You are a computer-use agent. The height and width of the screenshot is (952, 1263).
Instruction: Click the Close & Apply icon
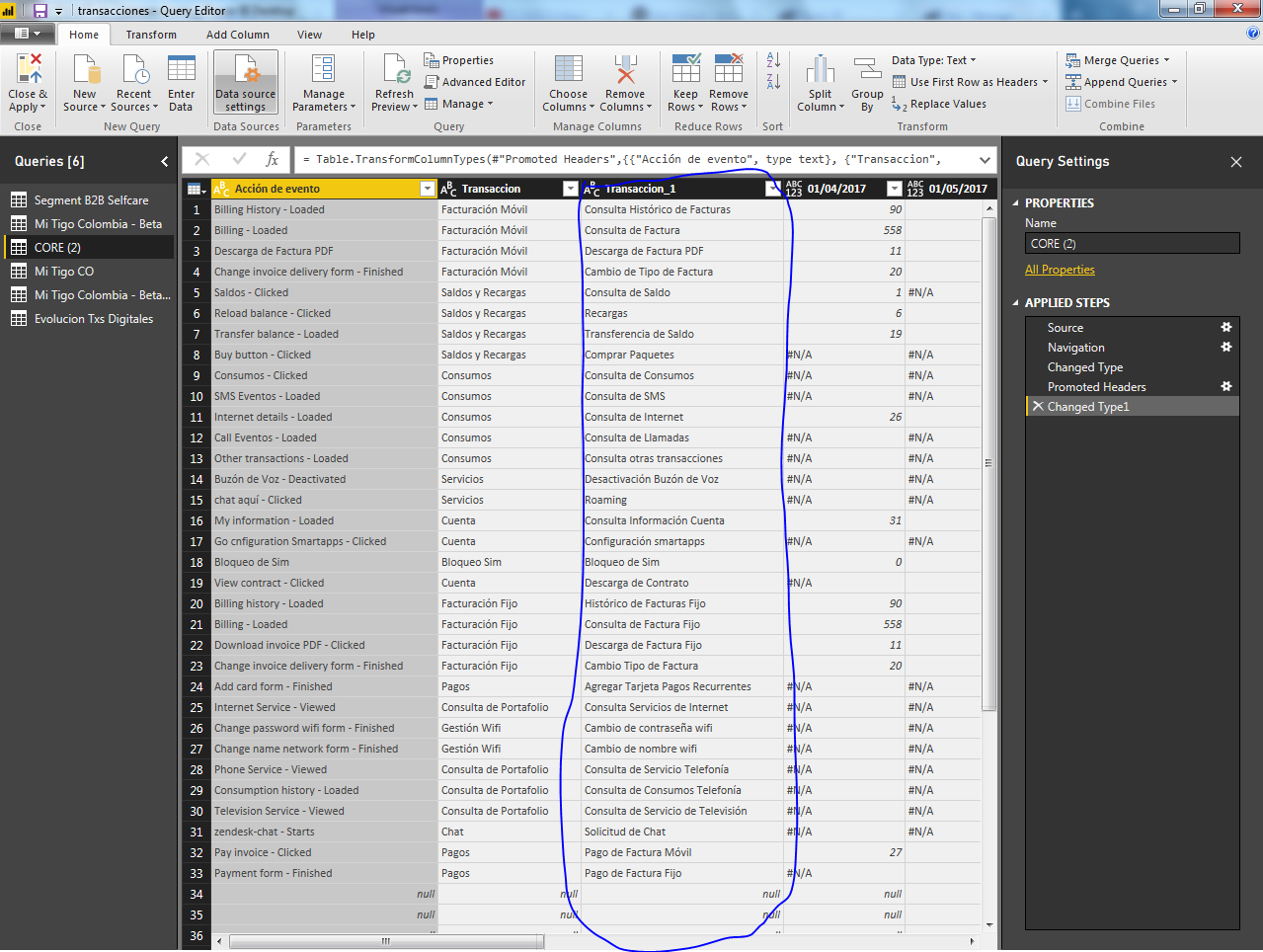pyautogui.click(x=28, y=70)
